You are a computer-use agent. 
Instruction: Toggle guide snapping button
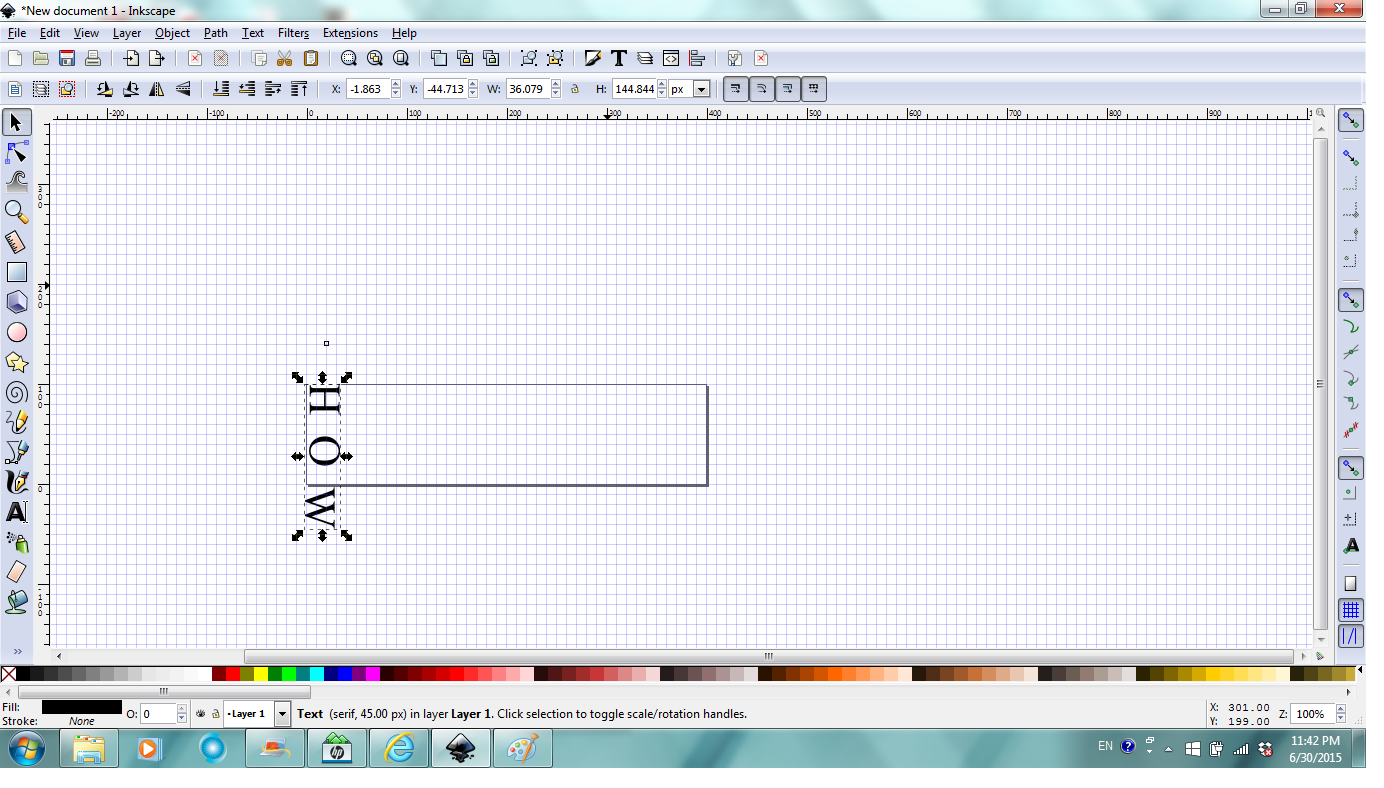[1351, 636]
